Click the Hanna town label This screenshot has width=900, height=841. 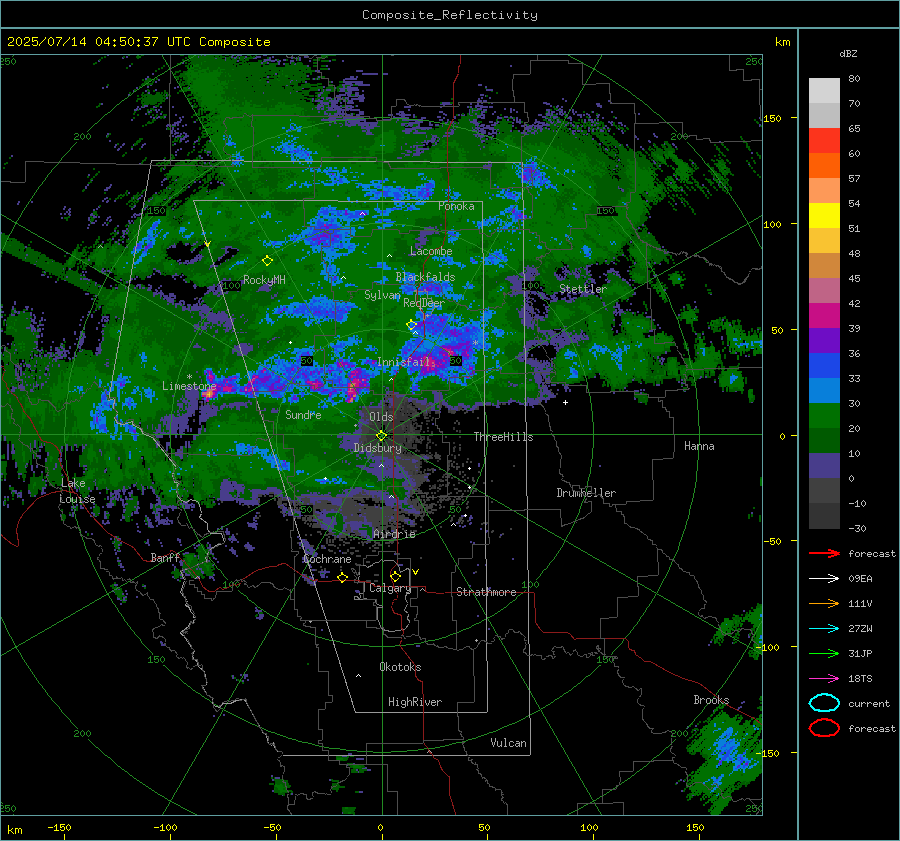point(699,446)
